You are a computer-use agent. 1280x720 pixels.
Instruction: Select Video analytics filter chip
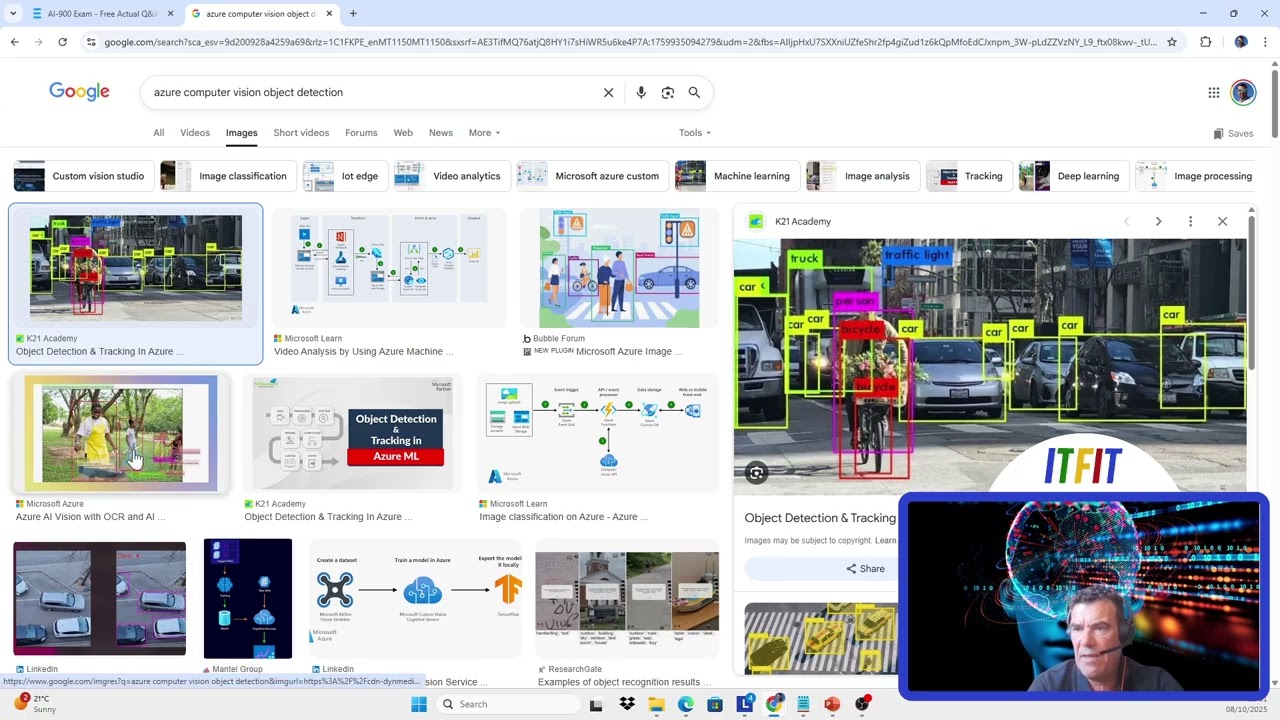[450, 176]
